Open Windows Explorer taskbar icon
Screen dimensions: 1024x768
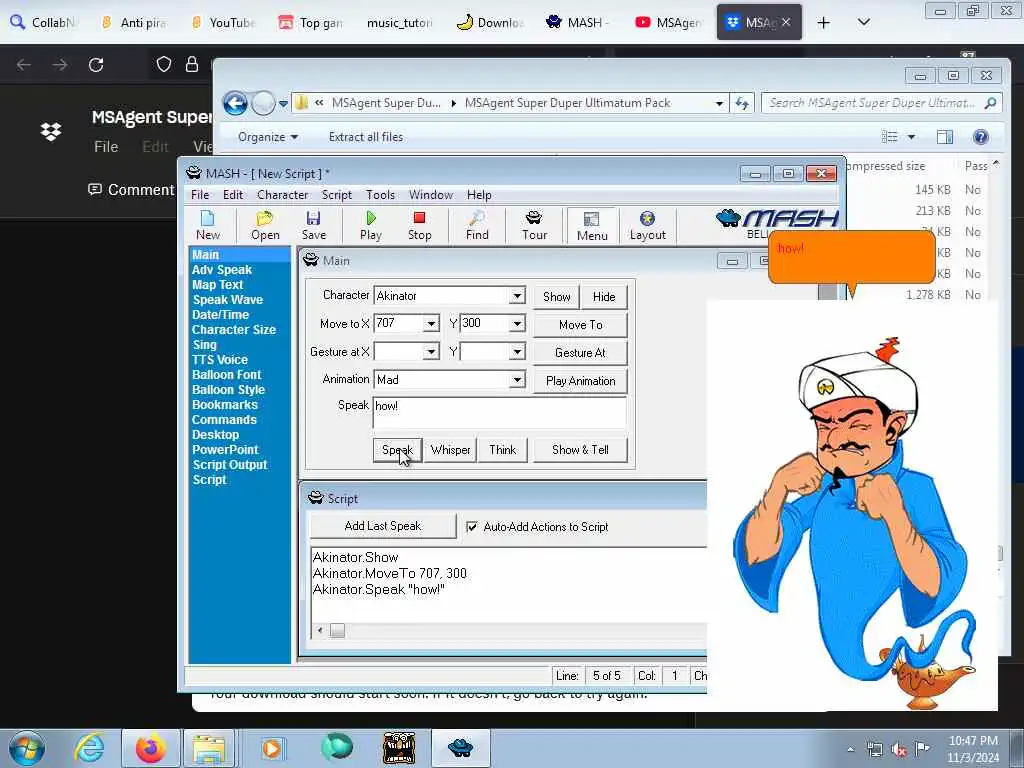[x=208, y=748]
